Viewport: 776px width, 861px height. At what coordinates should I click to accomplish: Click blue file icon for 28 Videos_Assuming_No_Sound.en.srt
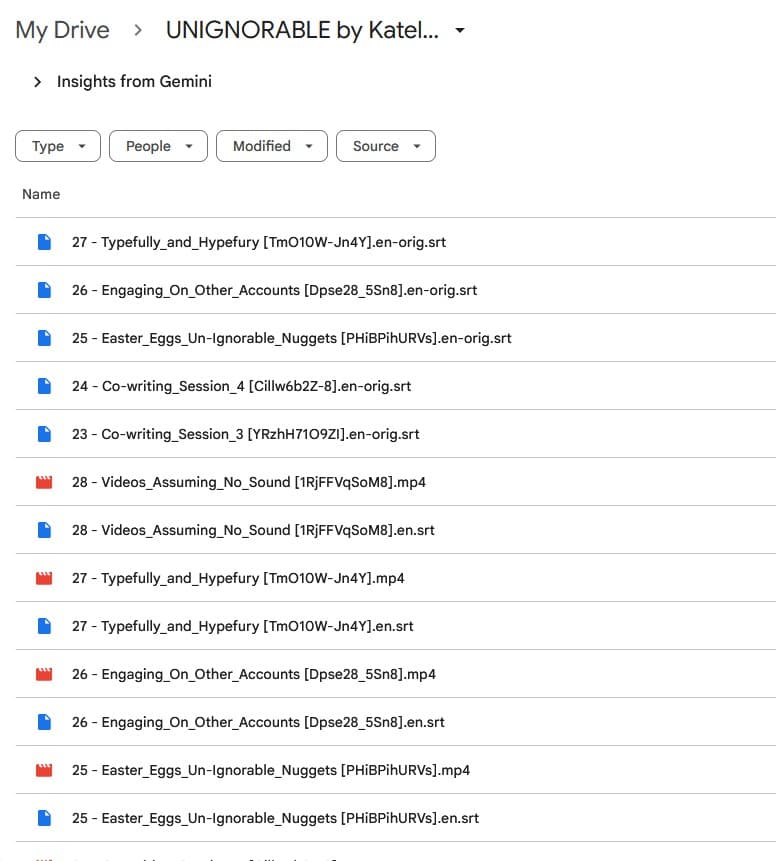pos(44,530)
